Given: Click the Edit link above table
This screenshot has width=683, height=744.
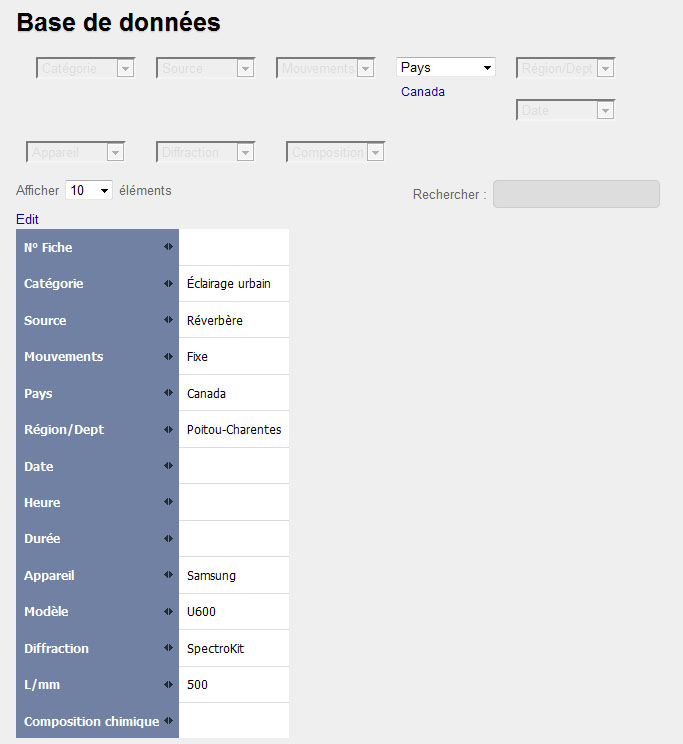Looking at the screenshot, I should (x=28, y=219).
